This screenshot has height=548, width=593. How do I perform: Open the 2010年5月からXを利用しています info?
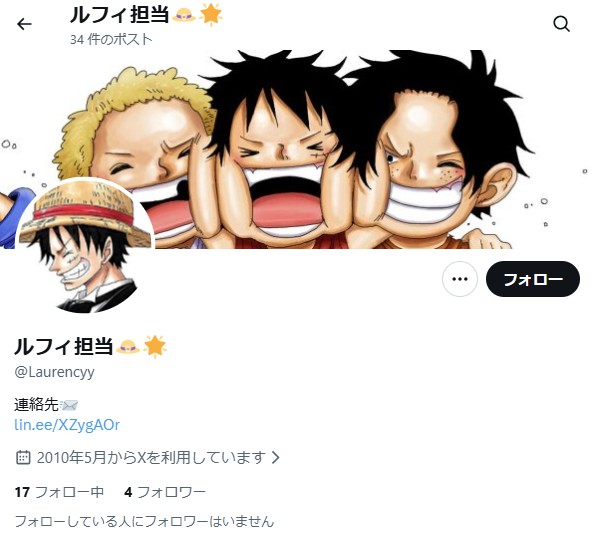coord(151,457)
